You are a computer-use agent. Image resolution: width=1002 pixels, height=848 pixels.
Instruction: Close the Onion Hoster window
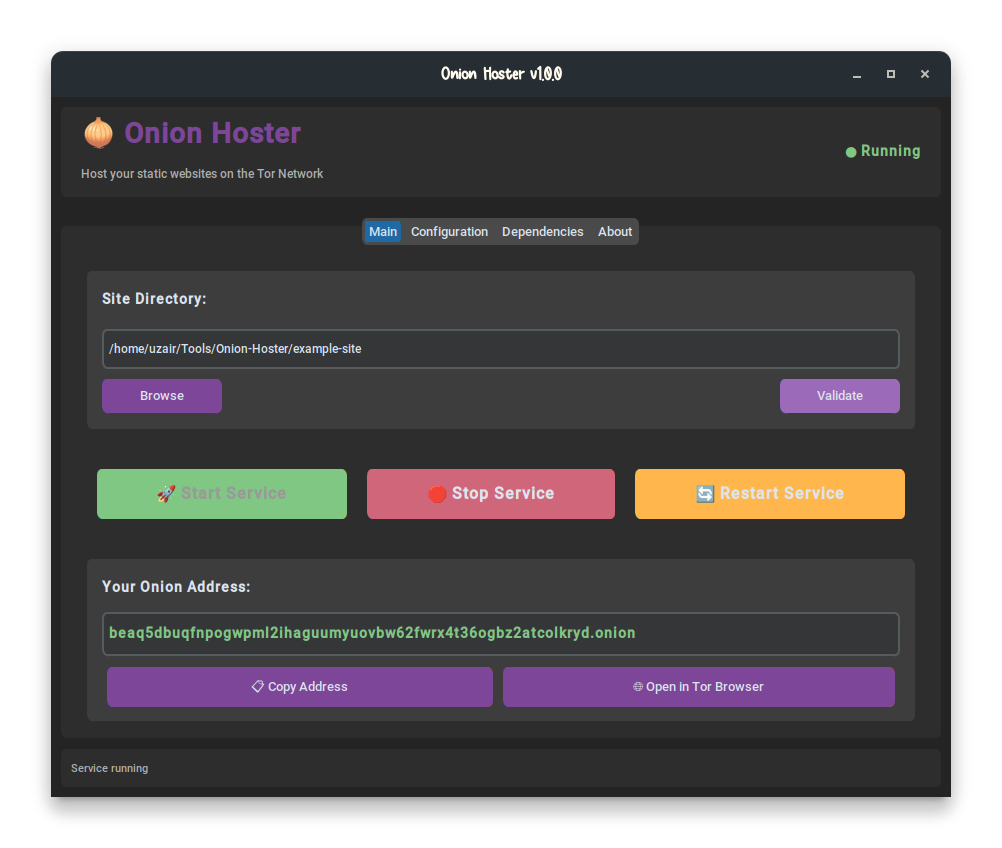[925, 74]
